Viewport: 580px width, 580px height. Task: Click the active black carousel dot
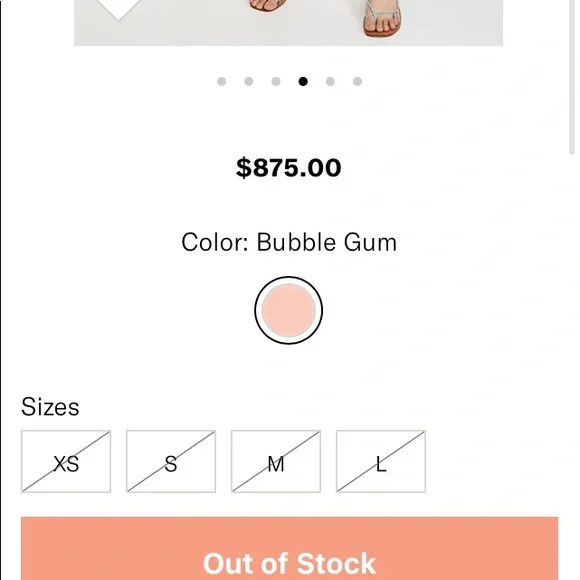pyautogui.click(x=303, y=81)
